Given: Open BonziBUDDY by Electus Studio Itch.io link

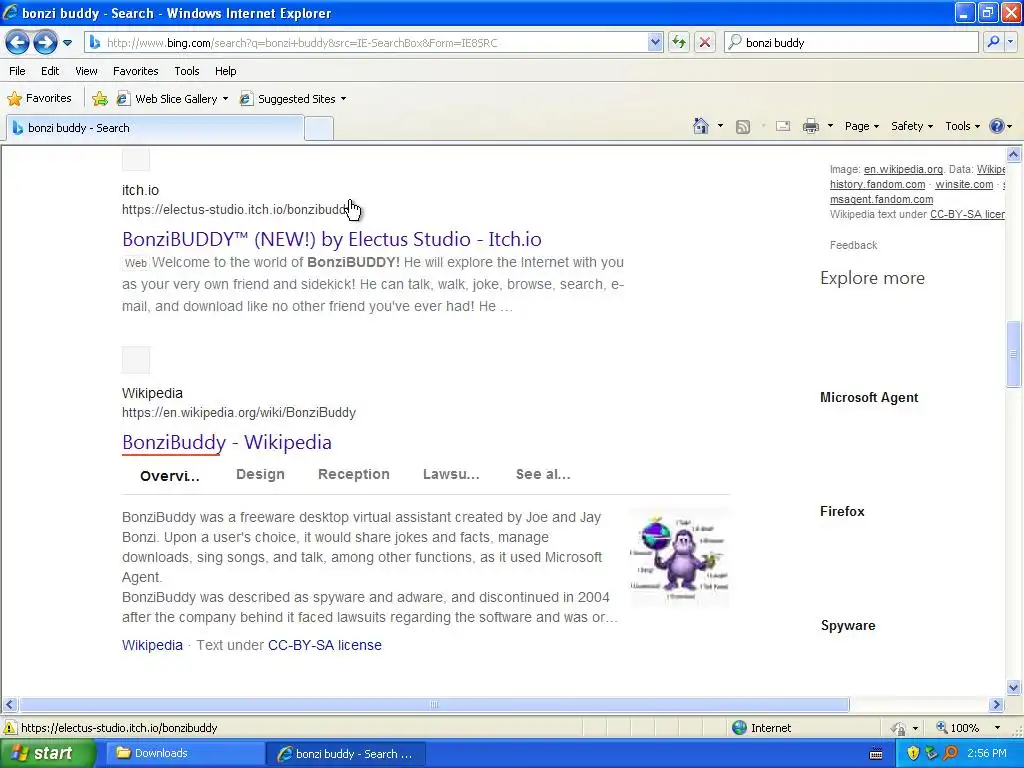Looking at the screenshot, I should point(332,239).
